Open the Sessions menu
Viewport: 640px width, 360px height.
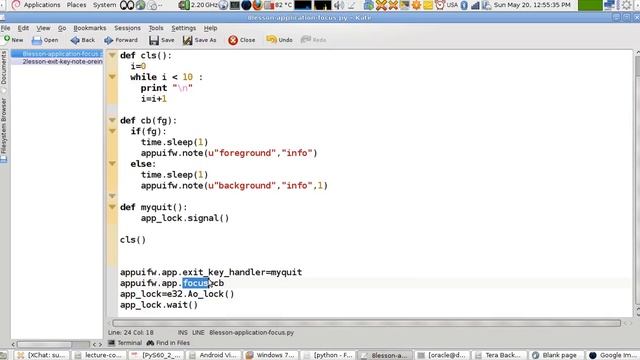click(x=127, y=28)
